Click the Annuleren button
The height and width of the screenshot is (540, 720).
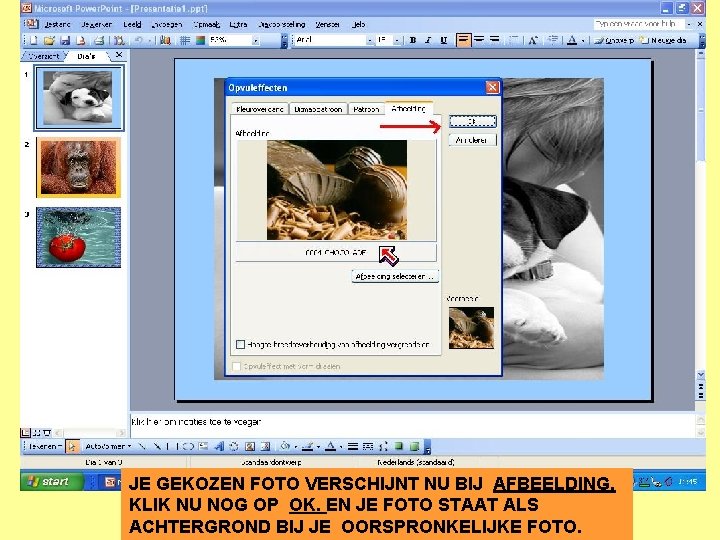(x=472, y=140)
